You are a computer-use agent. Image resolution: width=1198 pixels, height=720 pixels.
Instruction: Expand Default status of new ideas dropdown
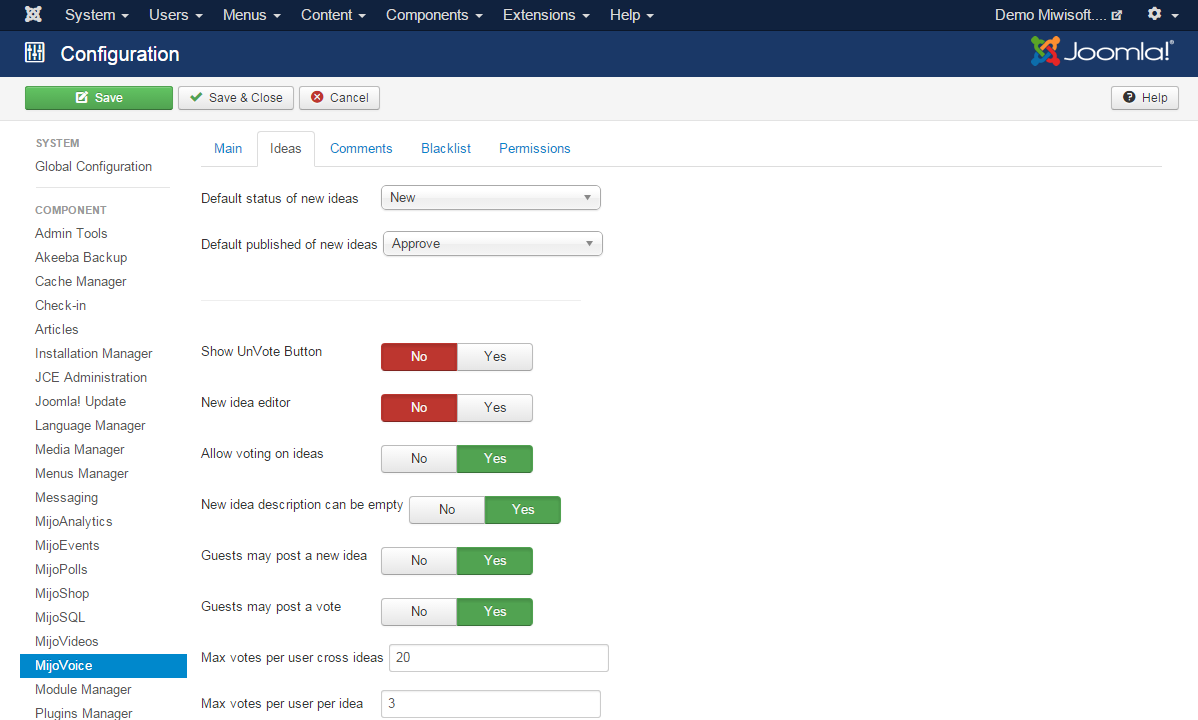pos(490,198)
